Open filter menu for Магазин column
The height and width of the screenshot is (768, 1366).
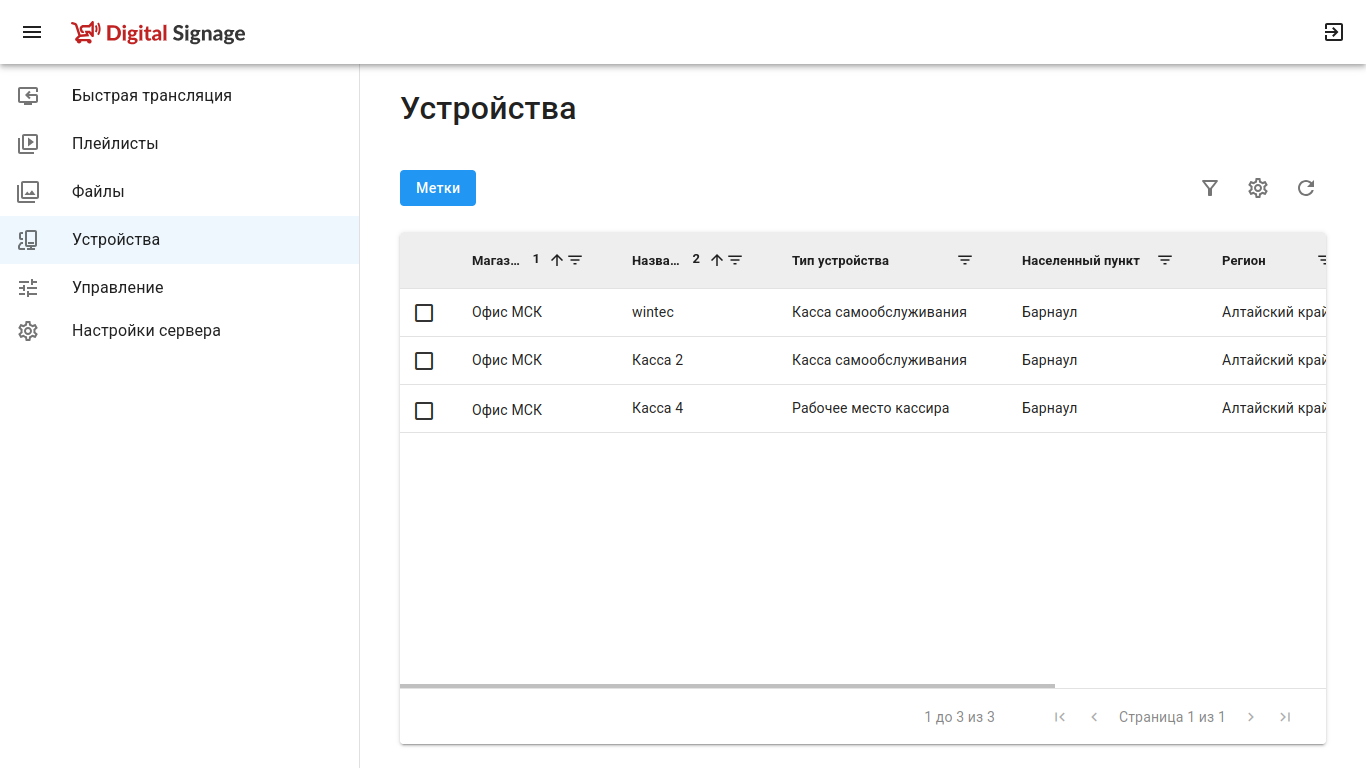tap(575, 260)
